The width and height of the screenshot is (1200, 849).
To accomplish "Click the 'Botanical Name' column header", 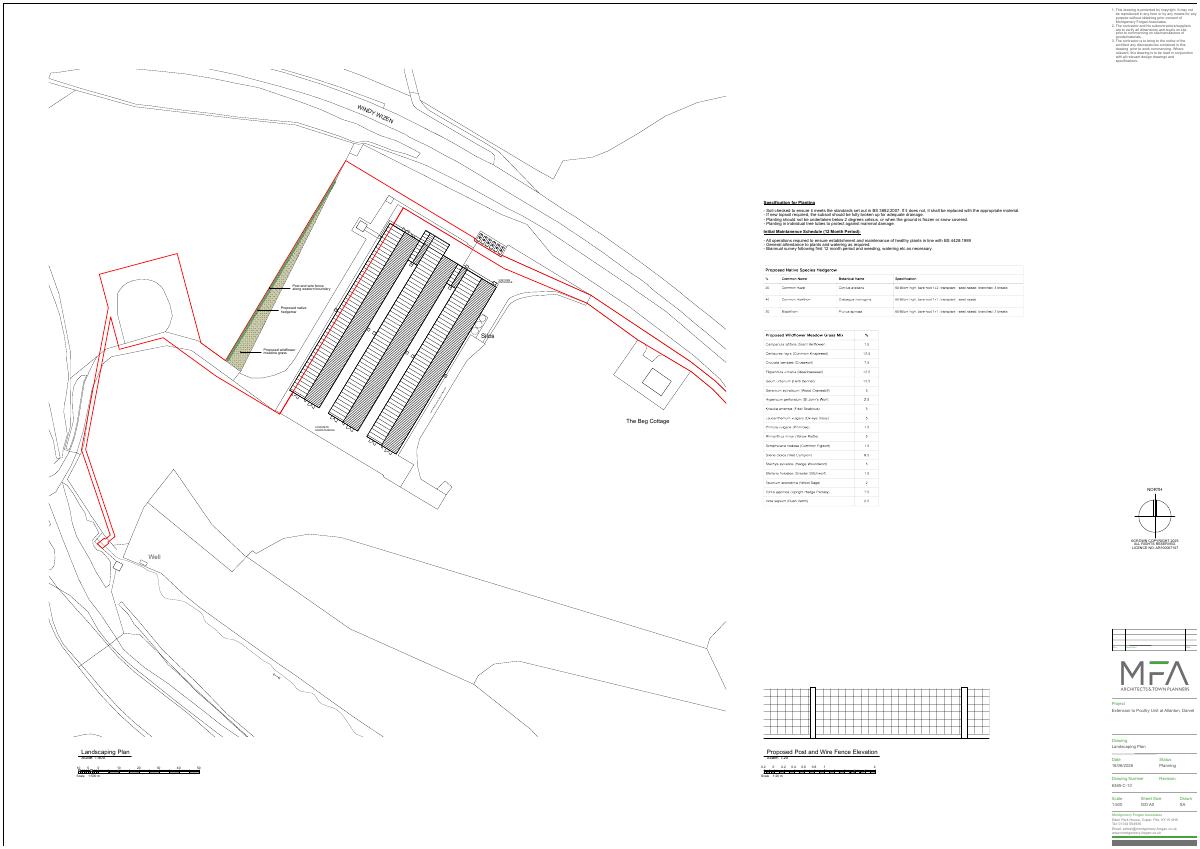I will [852, 279].
